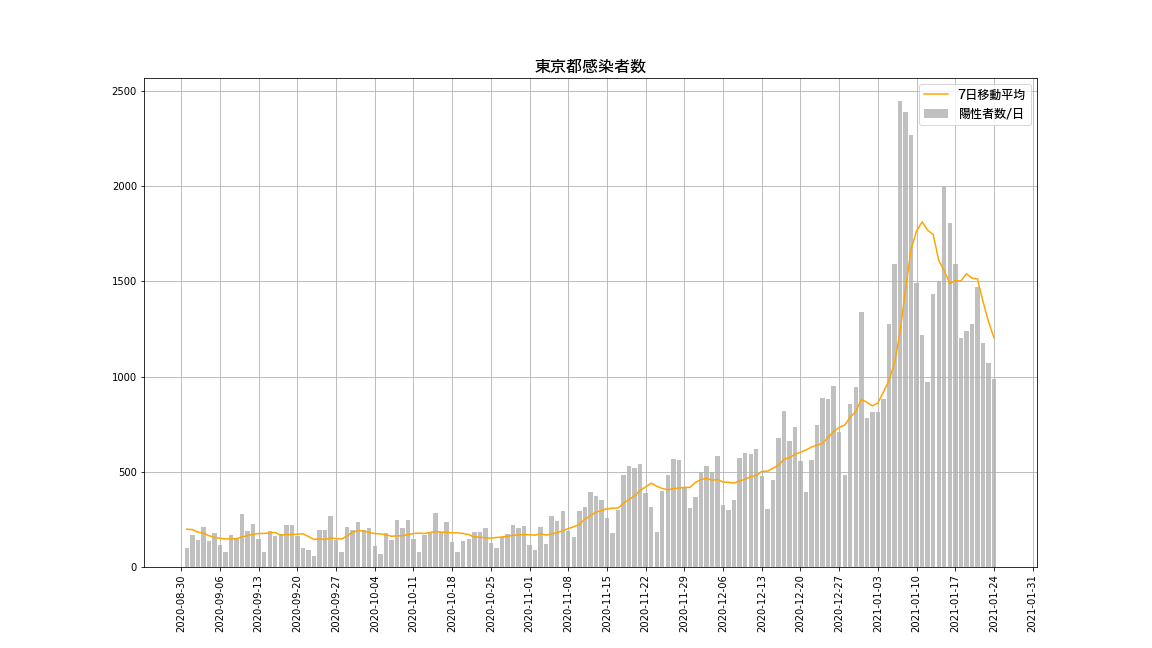Image resolution: width=1152 pixels, height=648 pixels.
Task: Click the x-axis date 2021-01-24
Action: [994, 604]
